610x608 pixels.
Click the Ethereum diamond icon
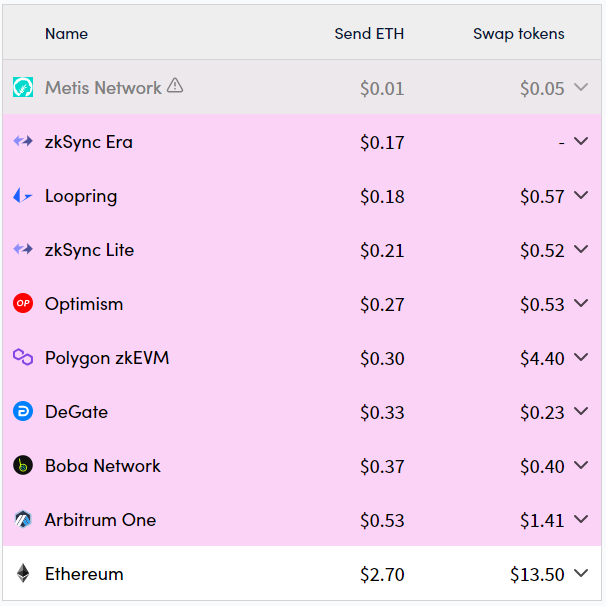tap(23, 573)
